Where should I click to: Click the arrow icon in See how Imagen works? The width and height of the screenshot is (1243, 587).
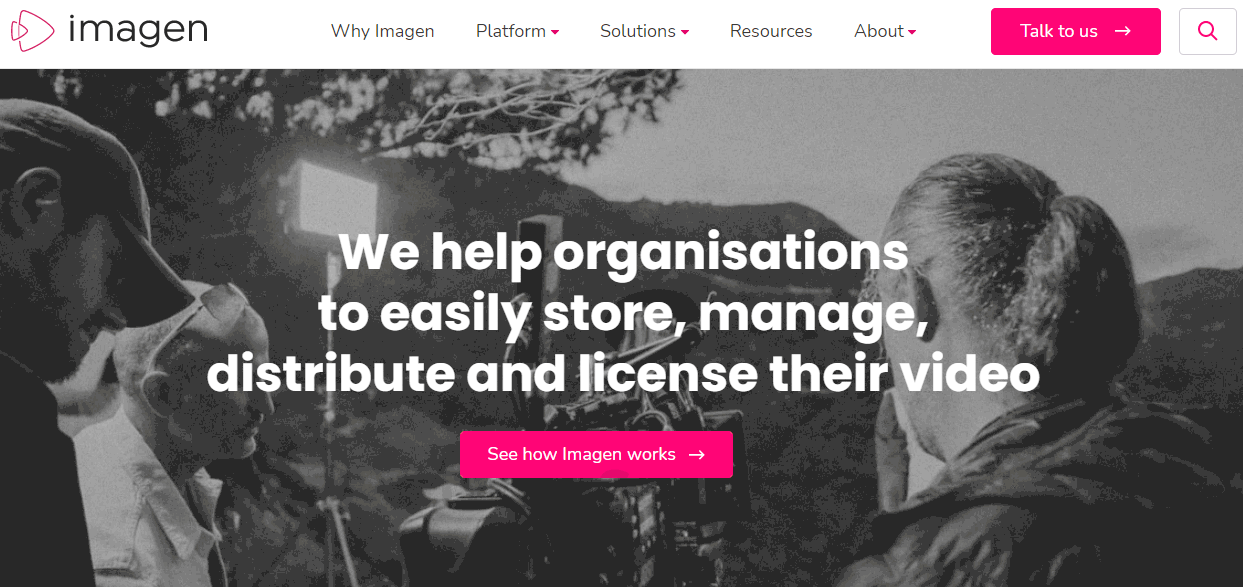pos(697,454)
